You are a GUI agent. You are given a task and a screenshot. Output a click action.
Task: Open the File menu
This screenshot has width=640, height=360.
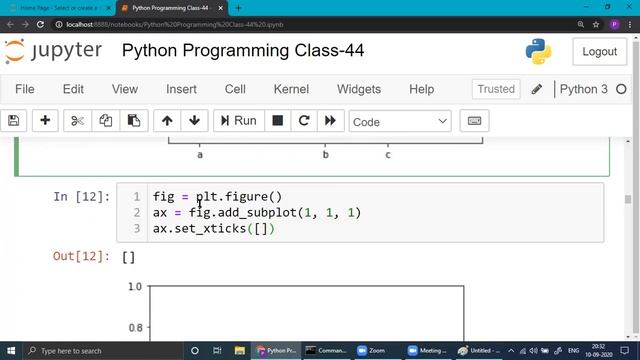[24, 89]
